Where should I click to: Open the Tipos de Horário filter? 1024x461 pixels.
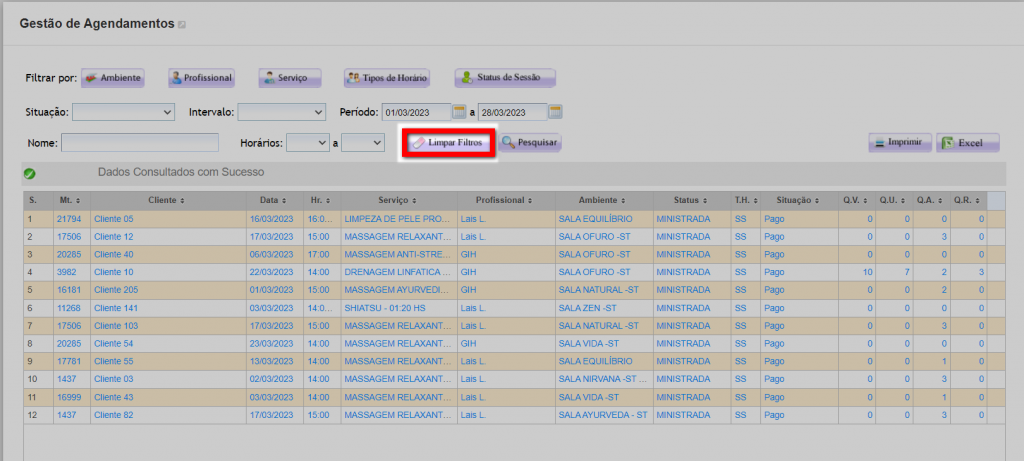pyautogui.click(x=387, y=78)
